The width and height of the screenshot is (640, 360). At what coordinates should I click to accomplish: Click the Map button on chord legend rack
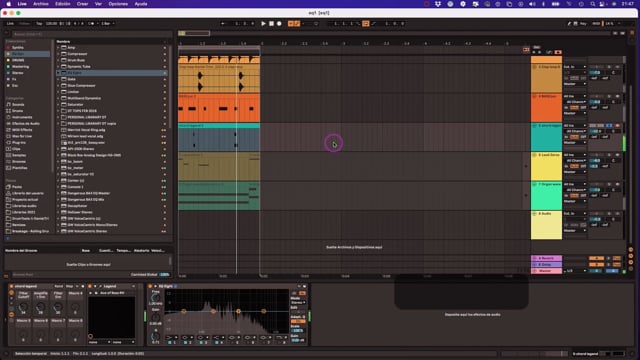69,286
